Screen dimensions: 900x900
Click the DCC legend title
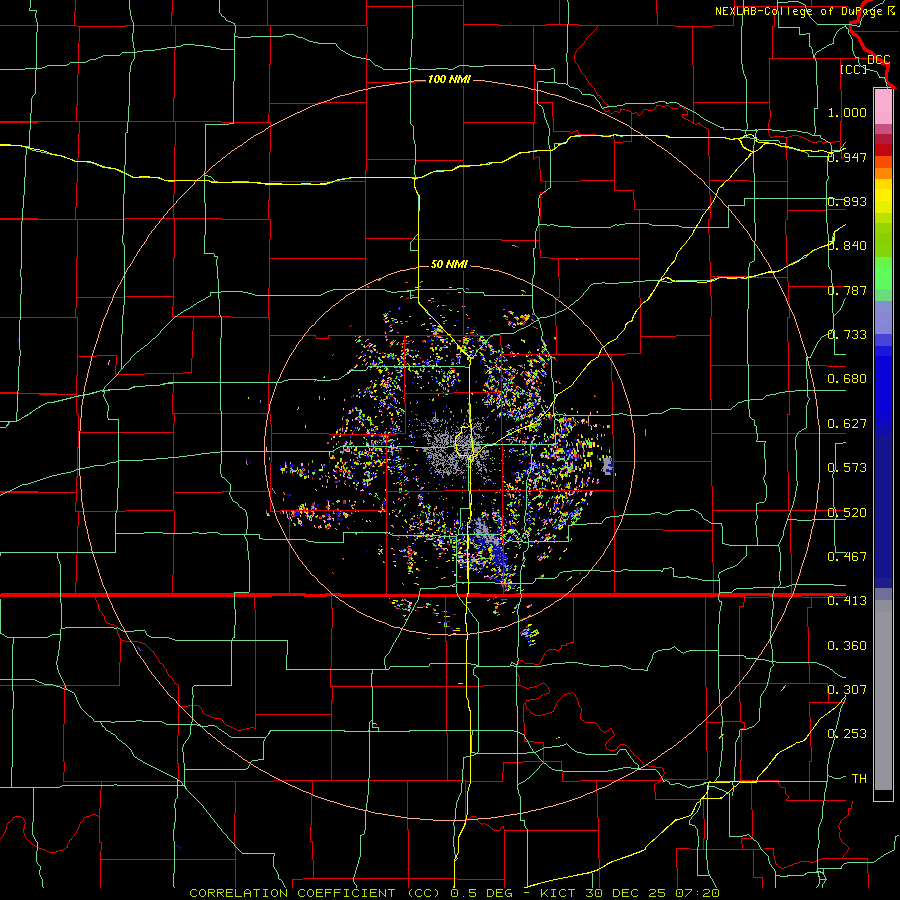(x=878, y=60)
